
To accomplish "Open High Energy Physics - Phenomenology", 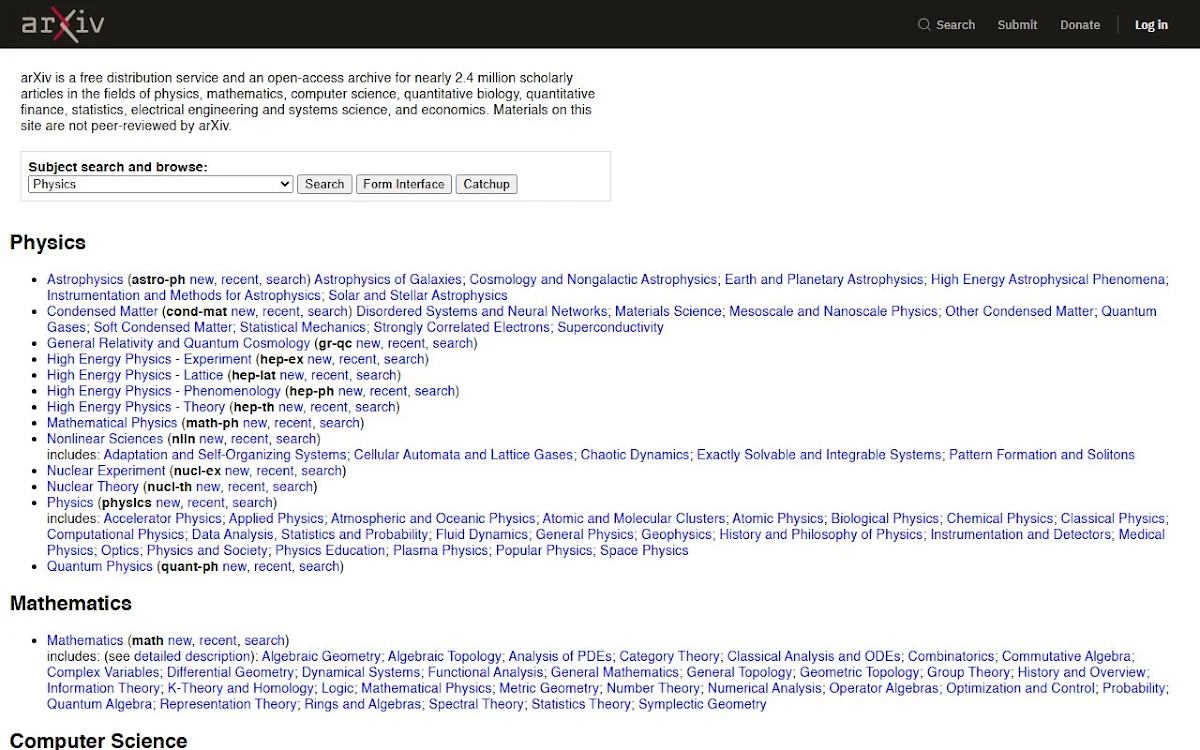I will 164,391.
